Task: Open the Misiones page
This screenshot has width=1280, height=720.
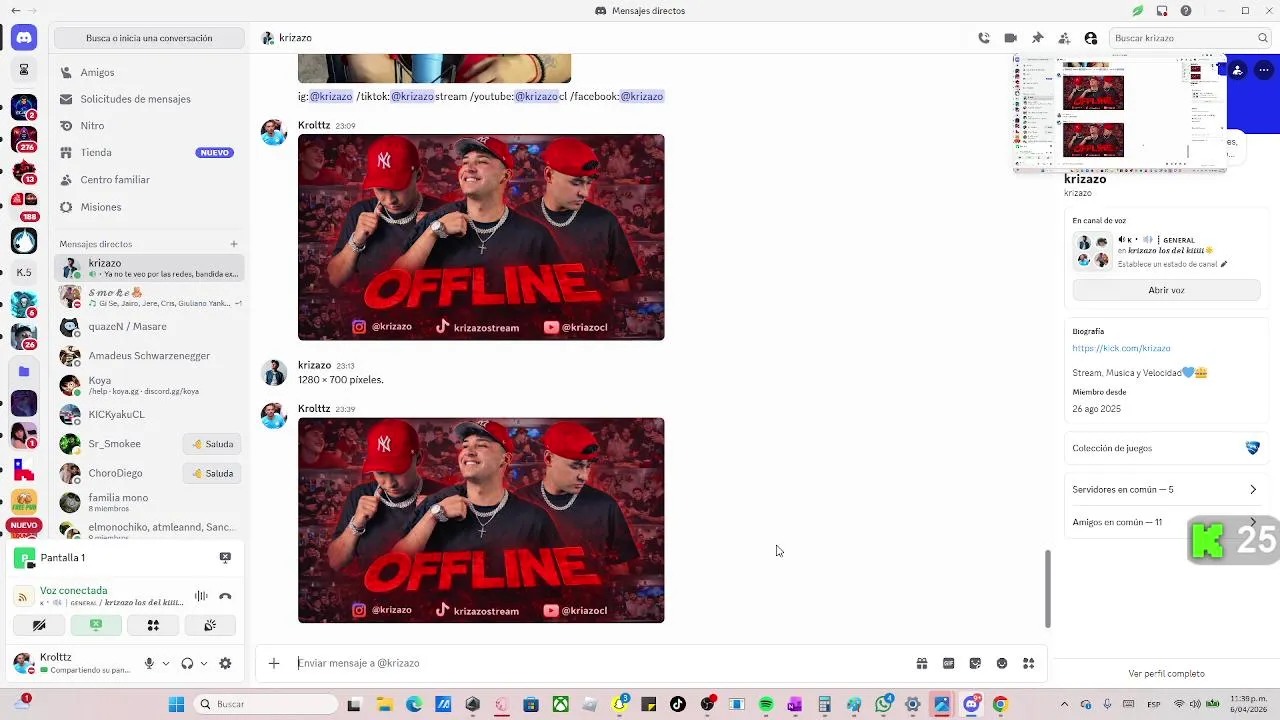Action: pos(149,207)
